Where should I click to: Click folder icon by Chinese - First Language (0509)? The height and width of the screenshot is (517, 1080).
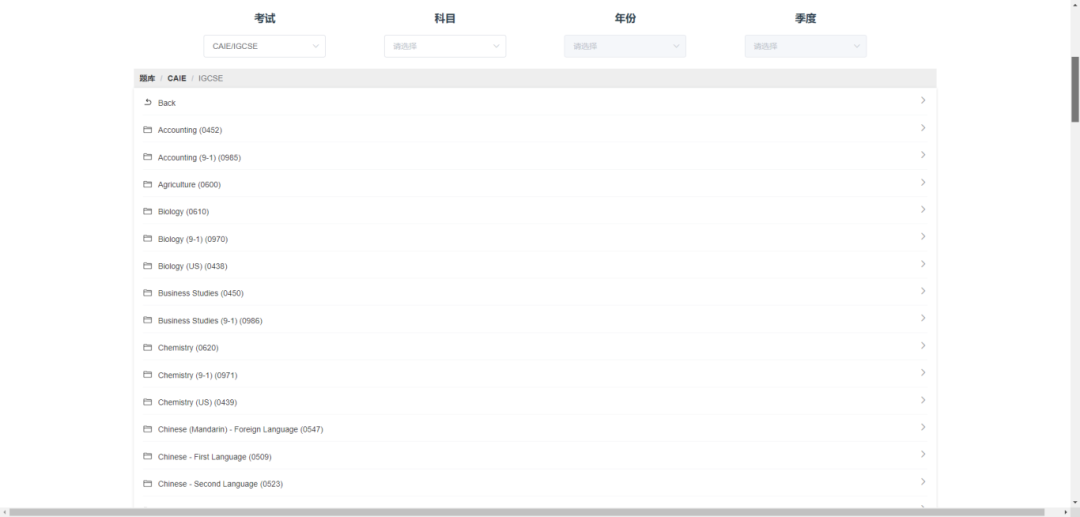pyautogui.click(x=147, y=456)
